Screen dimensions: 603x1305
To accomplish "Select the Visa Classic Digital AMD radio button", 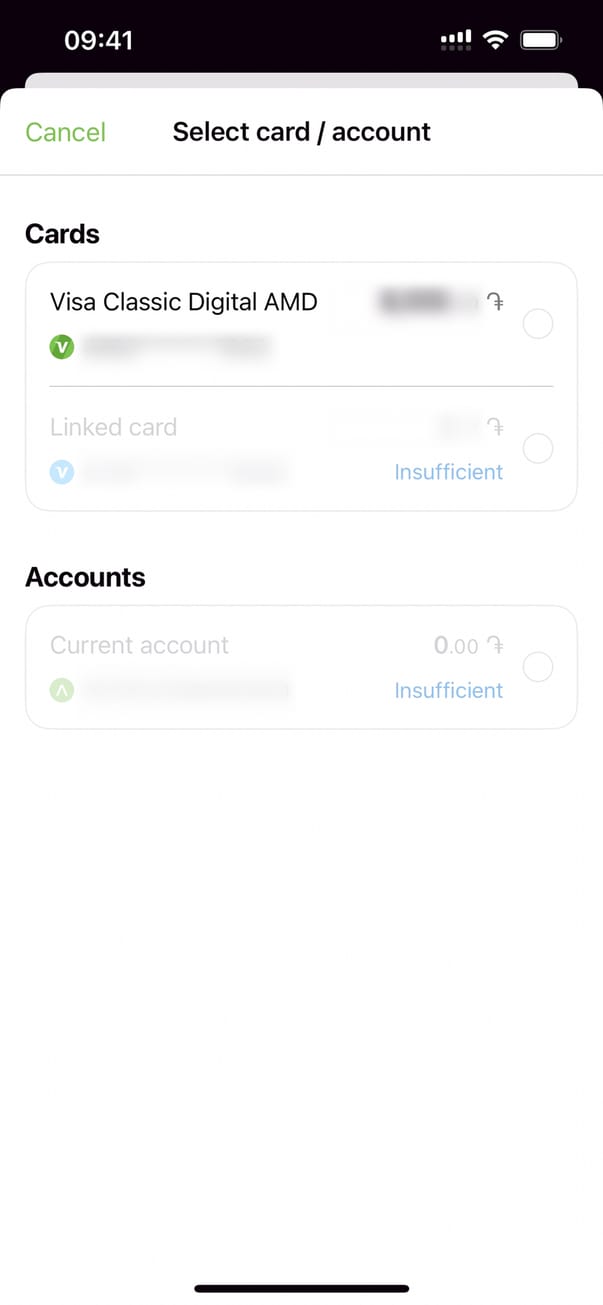I will point(538,325).
